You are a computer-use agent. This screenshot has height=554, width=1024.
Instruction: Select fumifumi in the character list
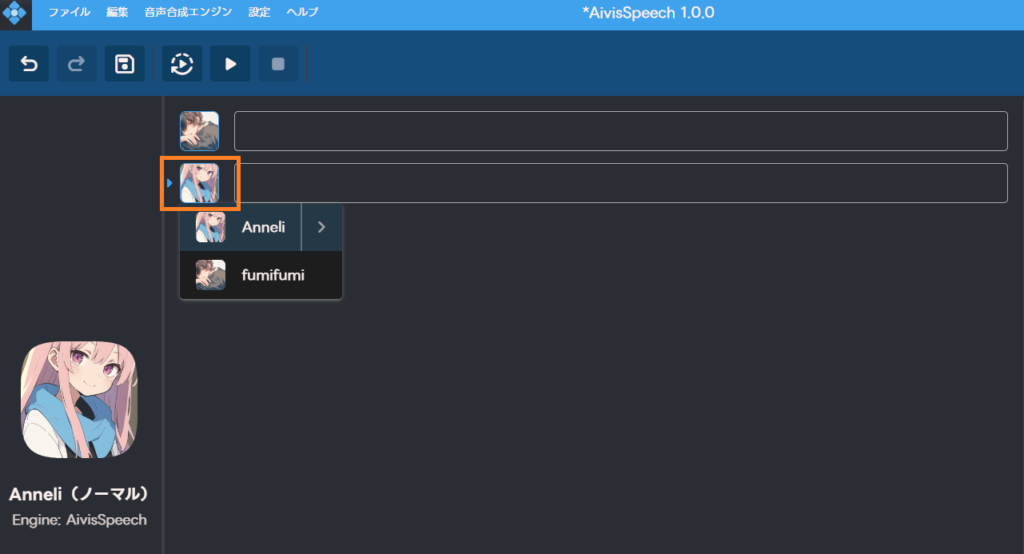click(261, 275)
